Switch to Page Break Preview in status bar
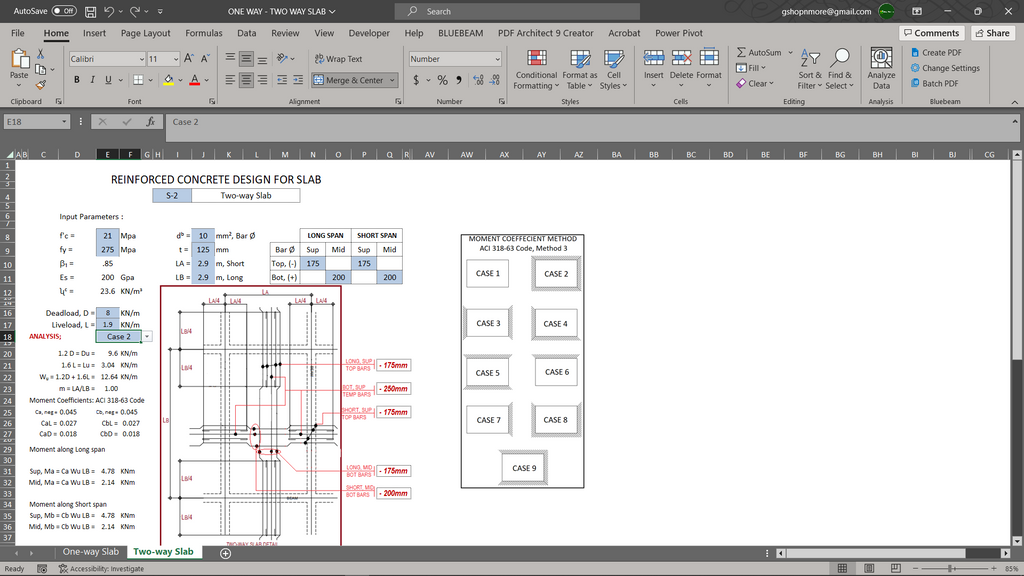This screenshot has width=1024, height=576. (x=895, y=568)
